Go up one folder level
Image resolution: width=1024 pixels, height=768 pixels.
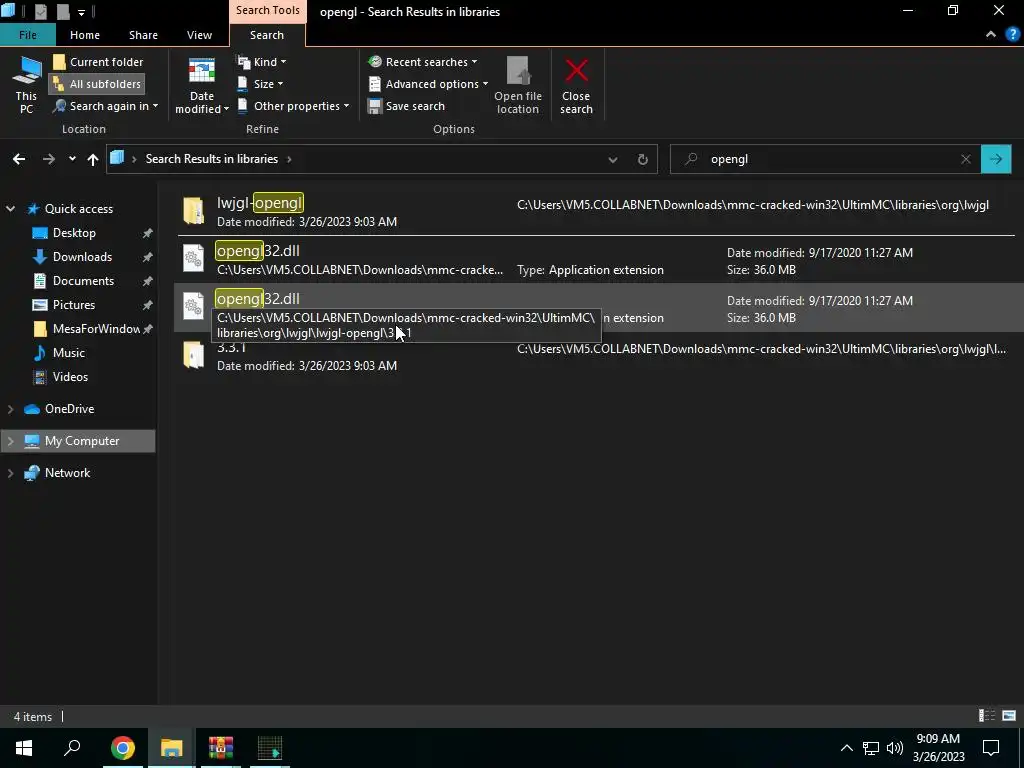[x=93, y=159]
